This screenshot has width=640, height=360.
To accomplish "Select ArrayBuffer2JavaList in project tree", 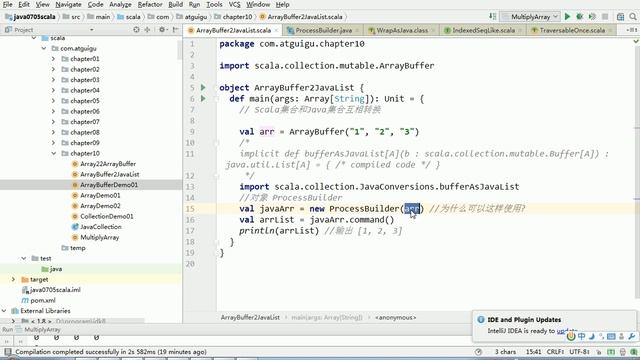I will [109, 175].
